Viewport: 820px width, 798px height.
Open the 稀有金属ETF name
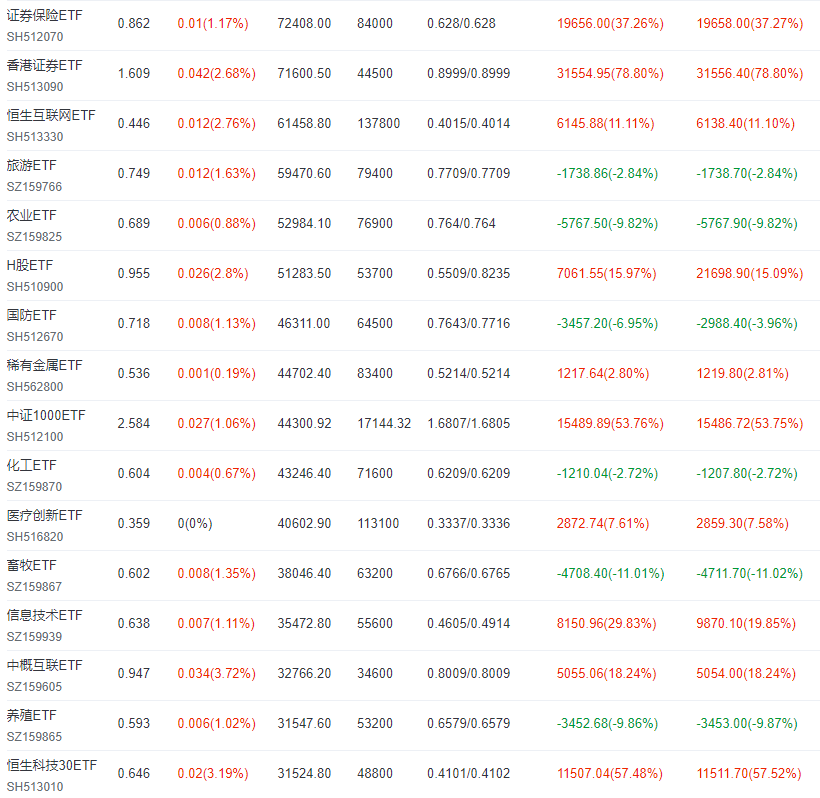point(44,366)
